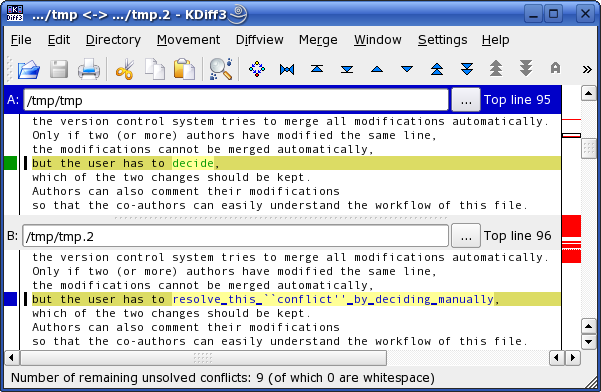Save using the floppy disk icon
This screenshot has width=601, height=392.
[x=59, y=69]
